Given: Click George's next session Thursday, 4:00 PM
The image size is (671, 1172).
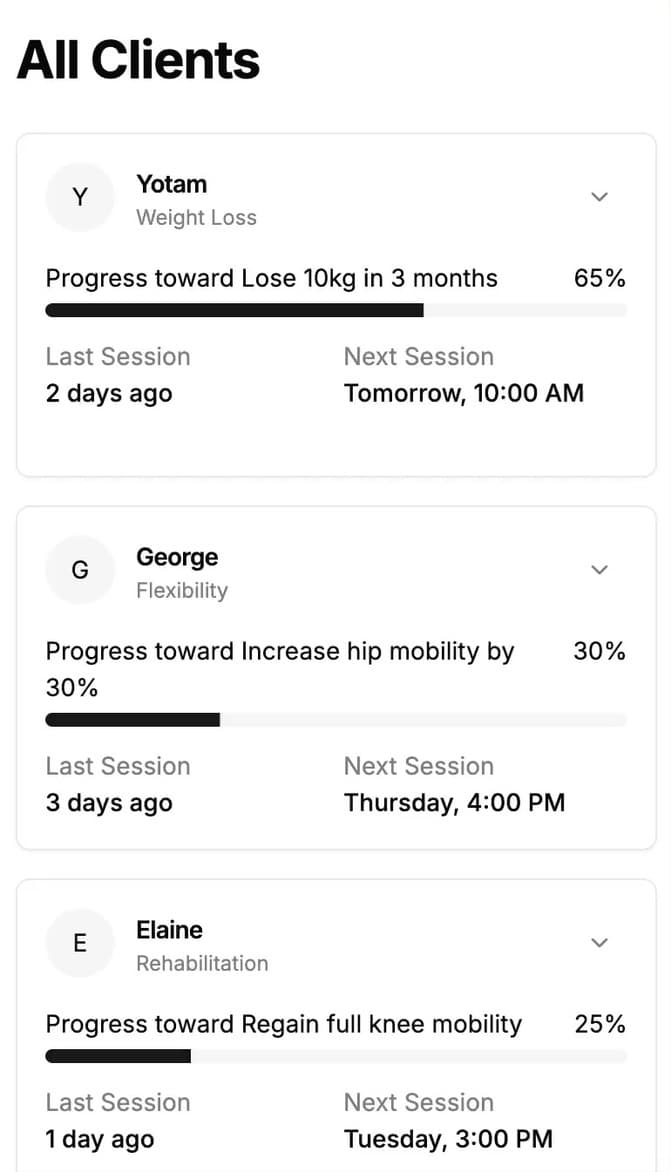Looking at the screenshot, I should click(x=454, y=802).
